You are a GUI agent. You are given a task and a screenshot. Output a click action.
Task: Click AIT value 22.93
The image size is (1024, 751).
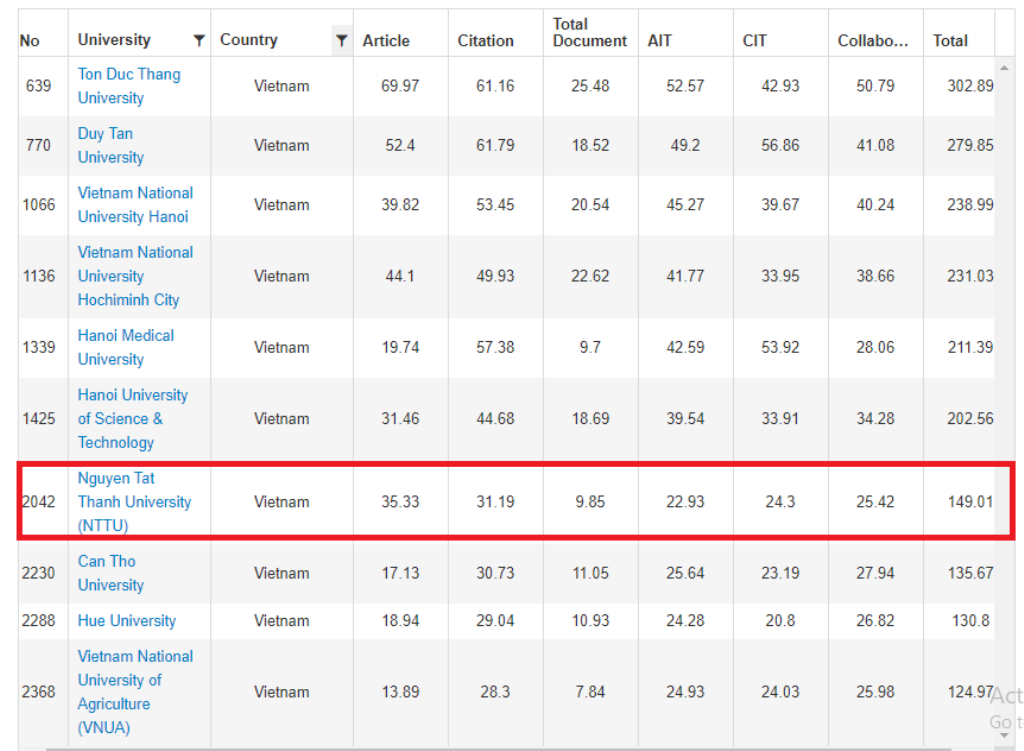click(x=685, y=502)
